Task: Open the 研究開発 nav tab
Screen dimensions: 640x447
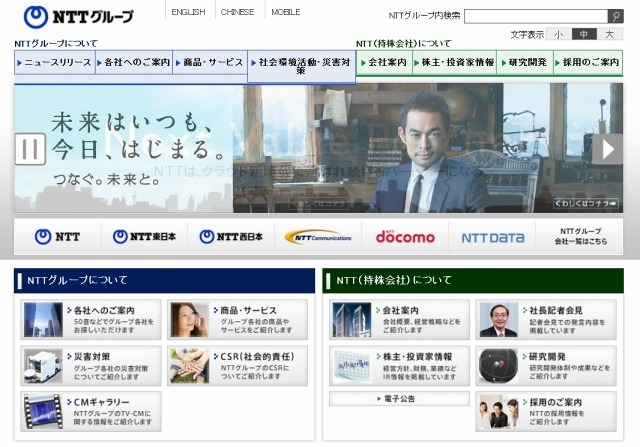Action: (x=525, y=62)
